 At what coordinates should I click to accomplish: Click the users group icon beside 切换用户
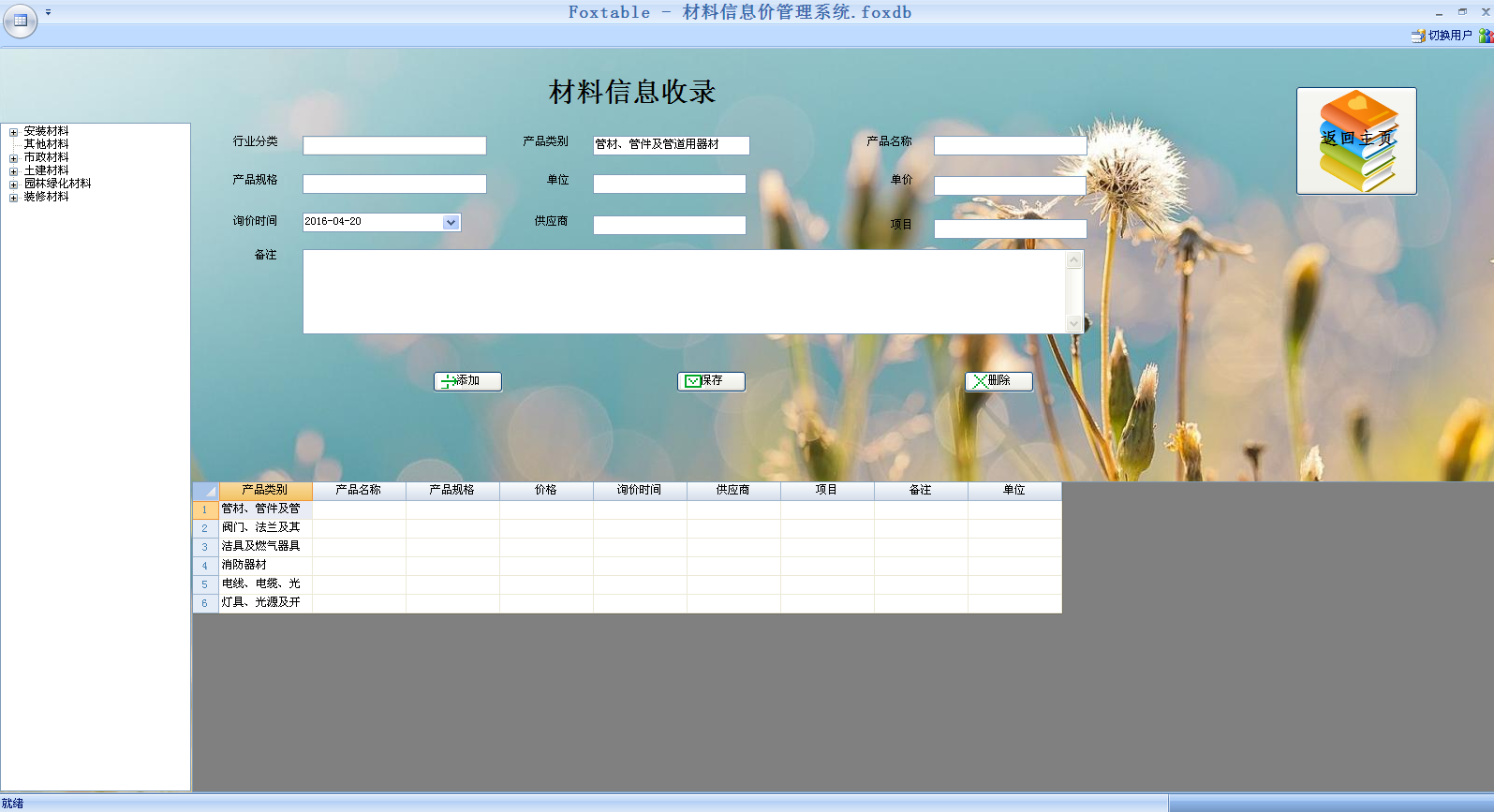tap(1486, 36)
